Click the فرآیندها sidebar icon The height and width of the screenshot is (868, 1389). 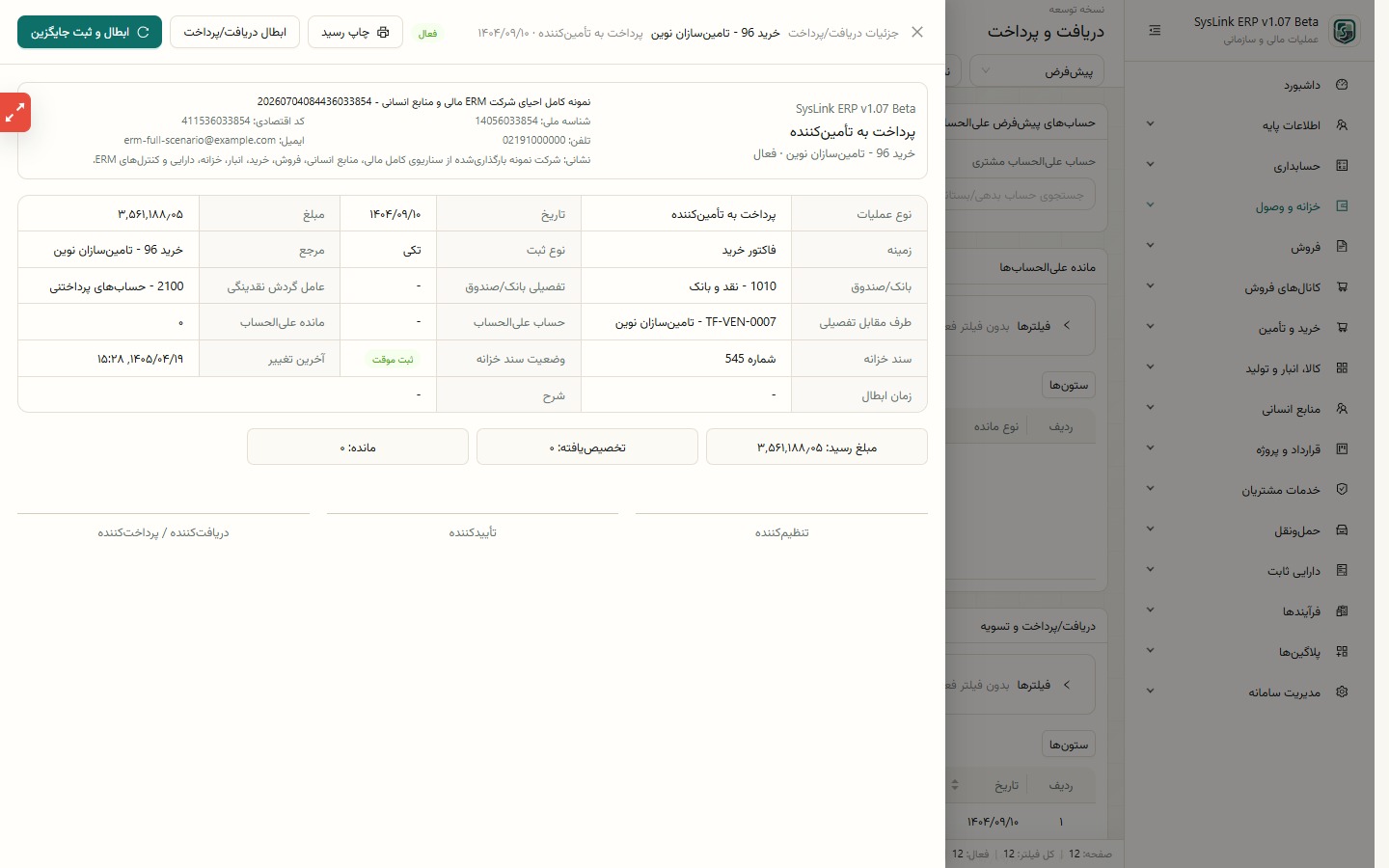1342,611
